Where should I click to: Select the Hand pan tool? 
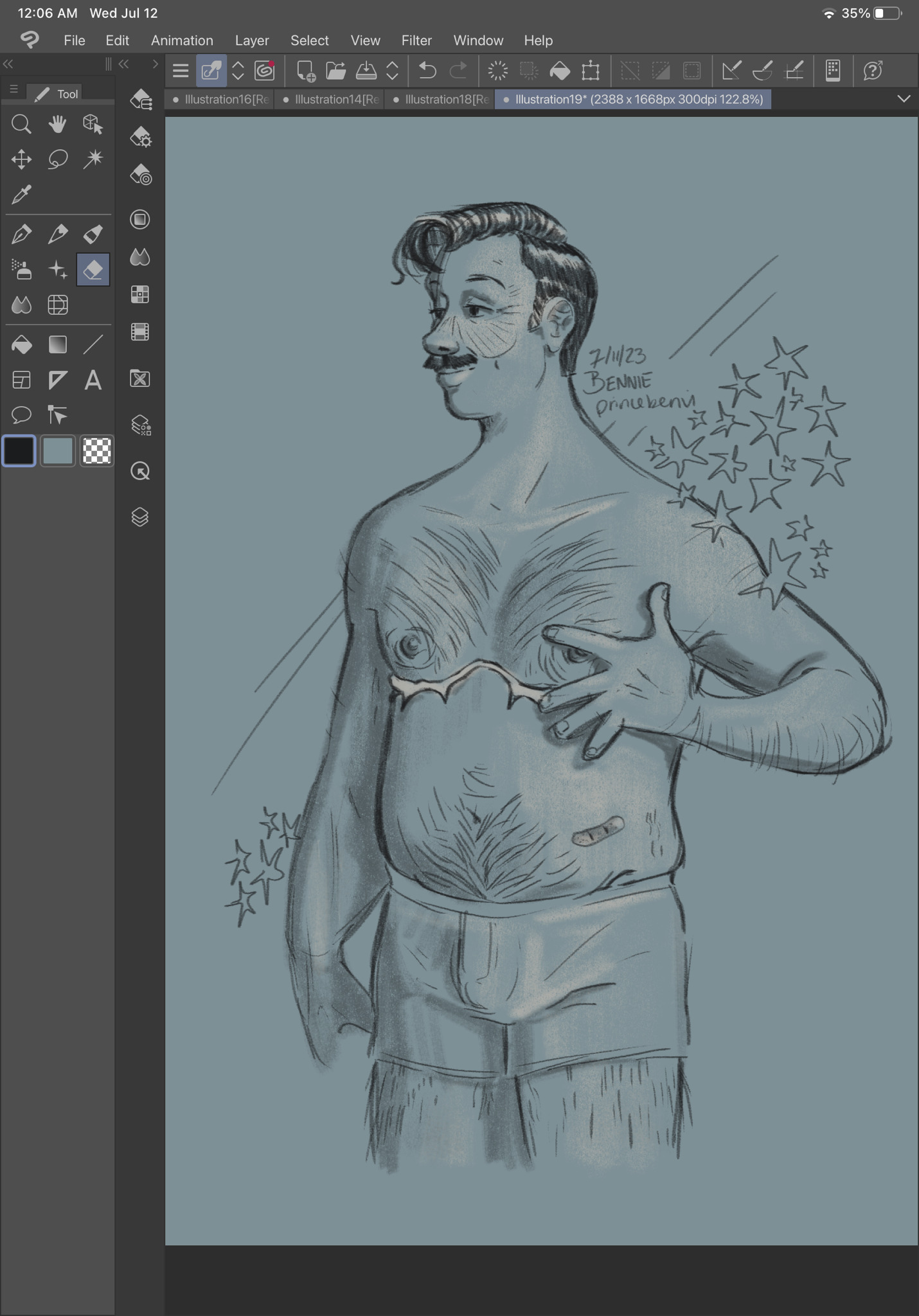(58, 124)
